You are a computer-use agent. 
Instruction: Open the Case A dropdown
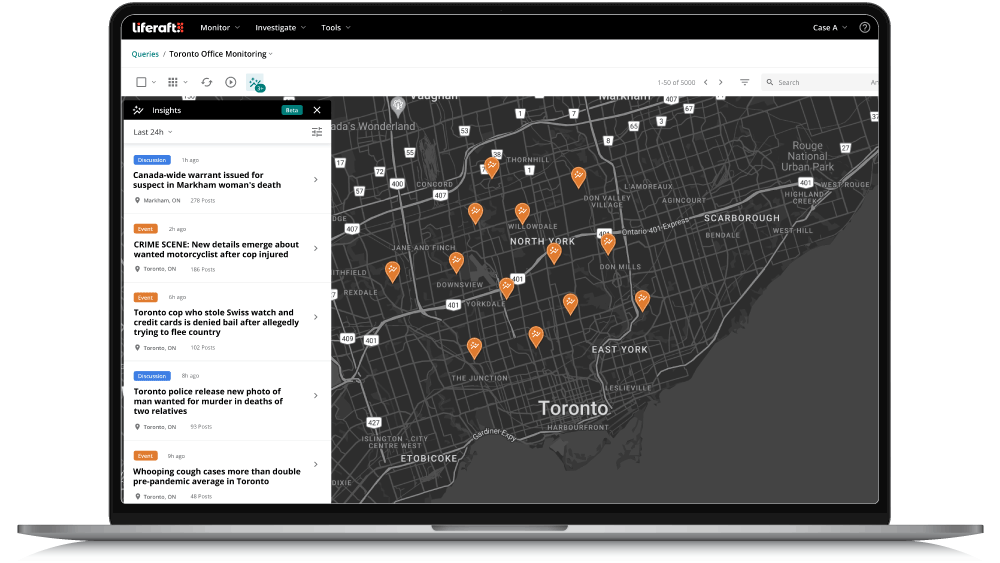pos(830,27)
